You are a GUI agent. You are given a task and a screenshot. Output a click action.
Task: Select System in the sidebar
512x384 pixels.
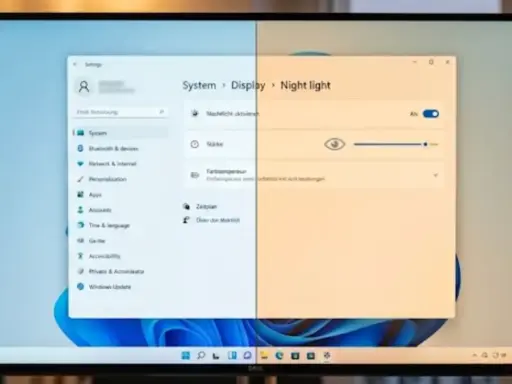coord(120,133)
